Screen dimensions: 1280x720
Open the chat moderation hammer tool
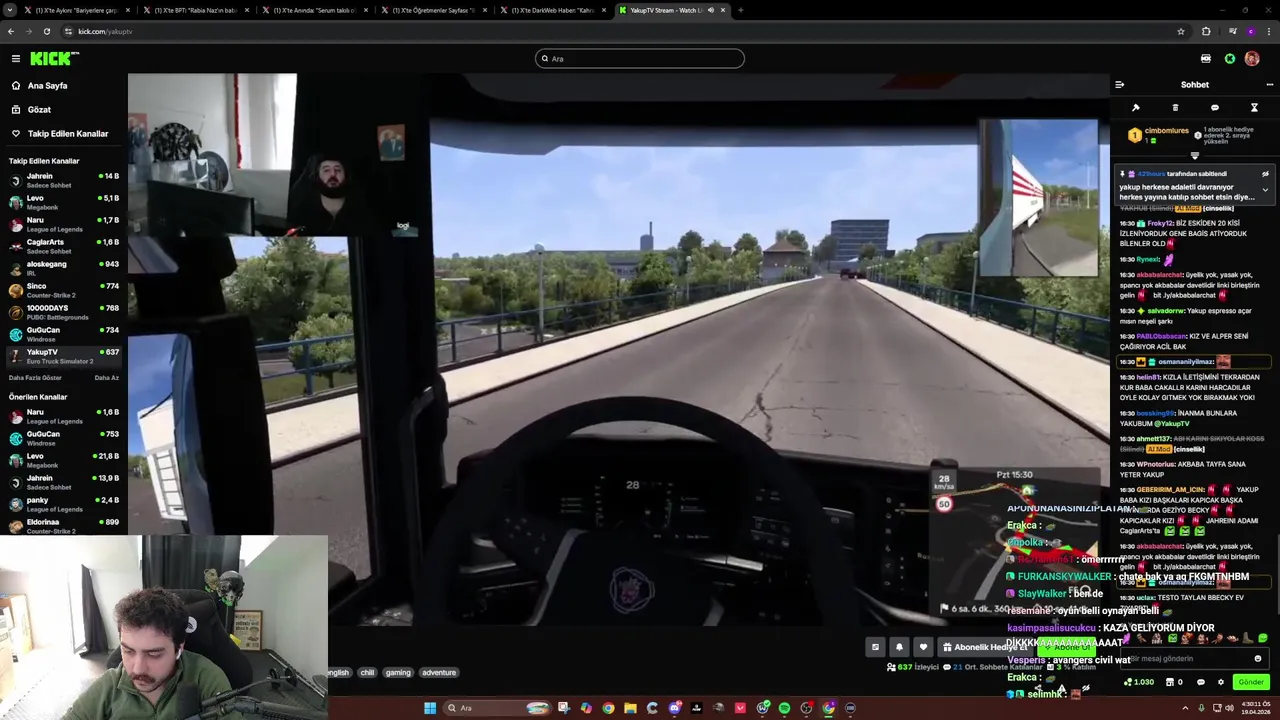(1135, 108)
